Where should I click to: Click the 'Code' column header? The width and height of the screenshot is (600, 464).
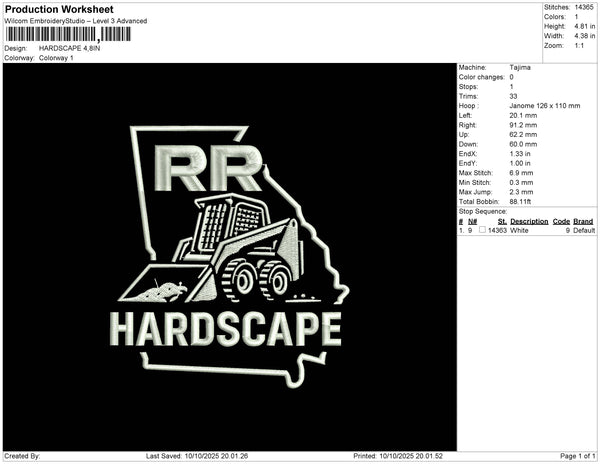point(561,221)
